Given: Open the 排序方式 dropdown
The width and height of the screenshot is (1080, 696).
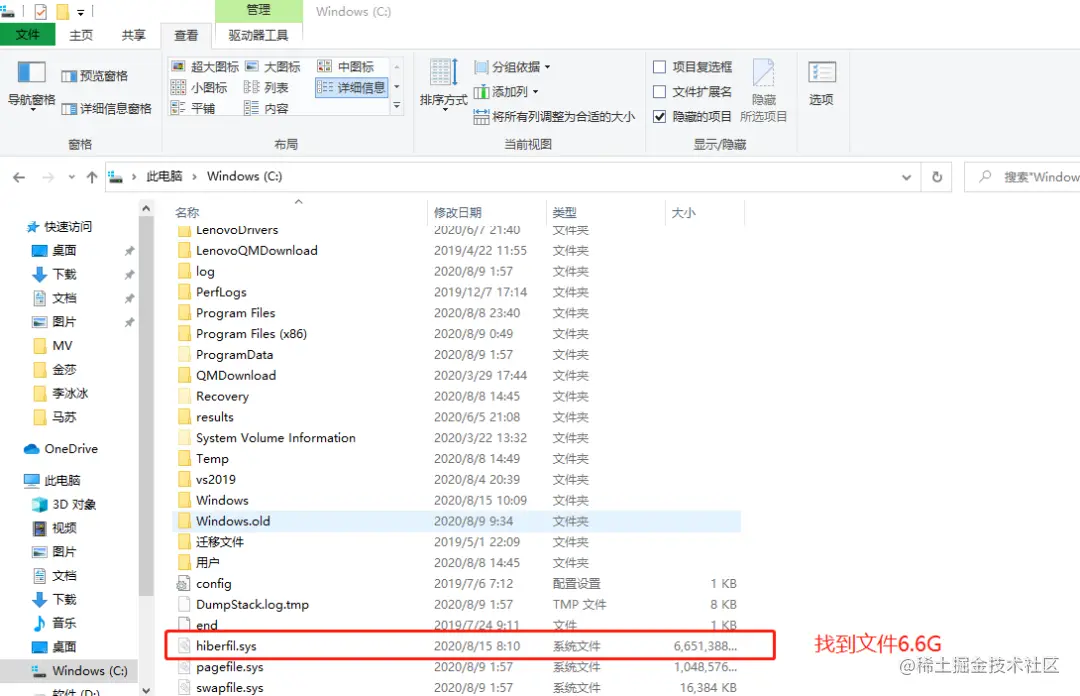Looking at the screenshot, I should pyautogui.click(x=443, y=100).
